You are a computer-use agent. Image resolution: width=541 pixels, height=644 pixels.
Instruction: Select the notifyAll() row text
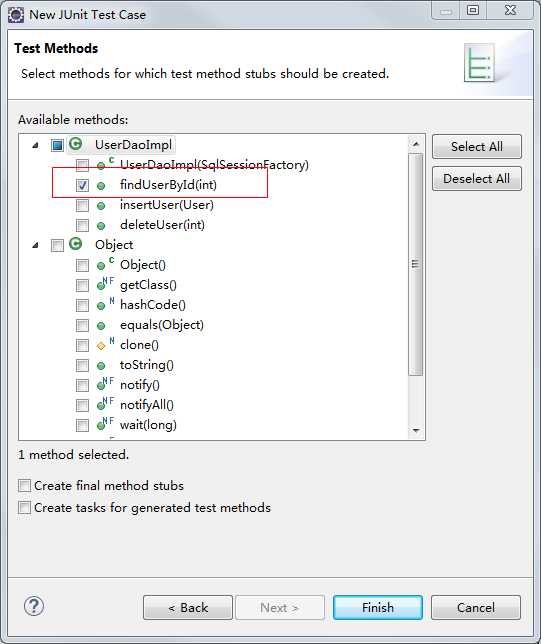[147, 405]
